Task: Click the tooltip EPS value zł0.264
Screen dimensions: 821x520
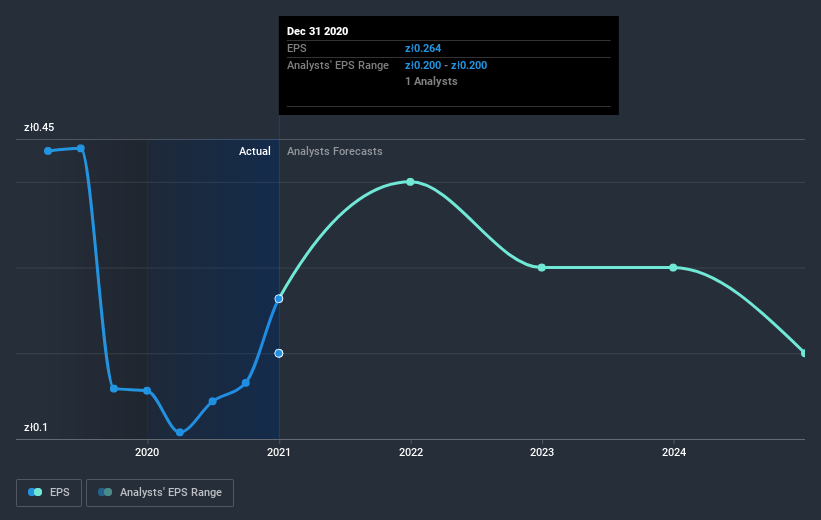Action: (423, 48)
